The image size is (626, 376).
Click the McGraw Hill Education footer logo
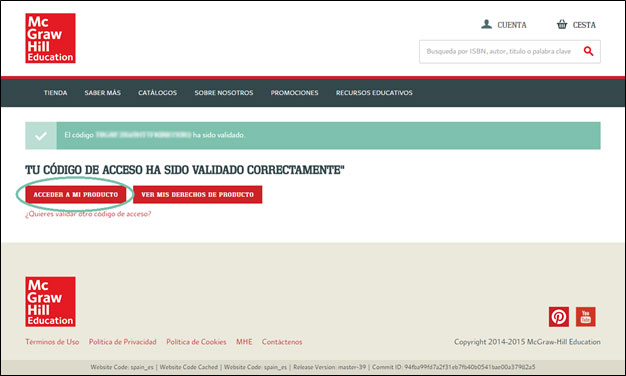click(50, 302)
